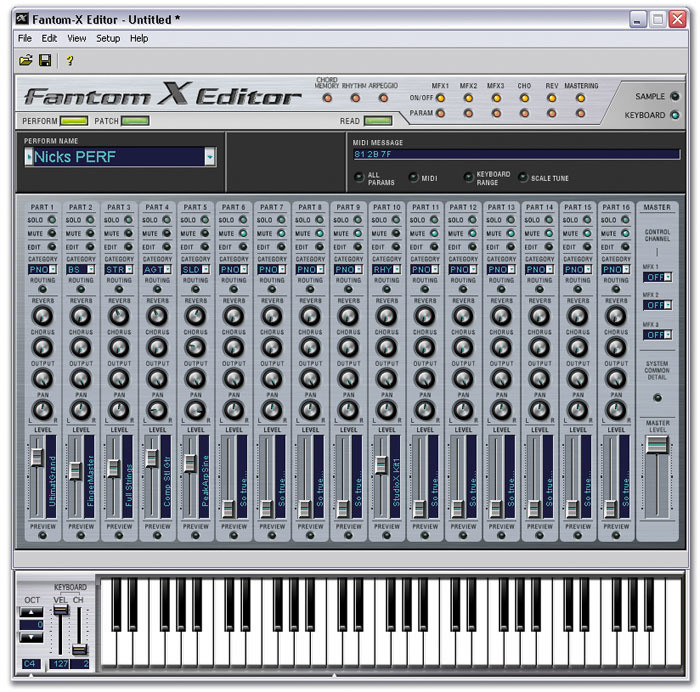The width and height of the screenshot is (700, 692).
Task: Click the Part 5 Pan knob
Action: tap(195, 410)
